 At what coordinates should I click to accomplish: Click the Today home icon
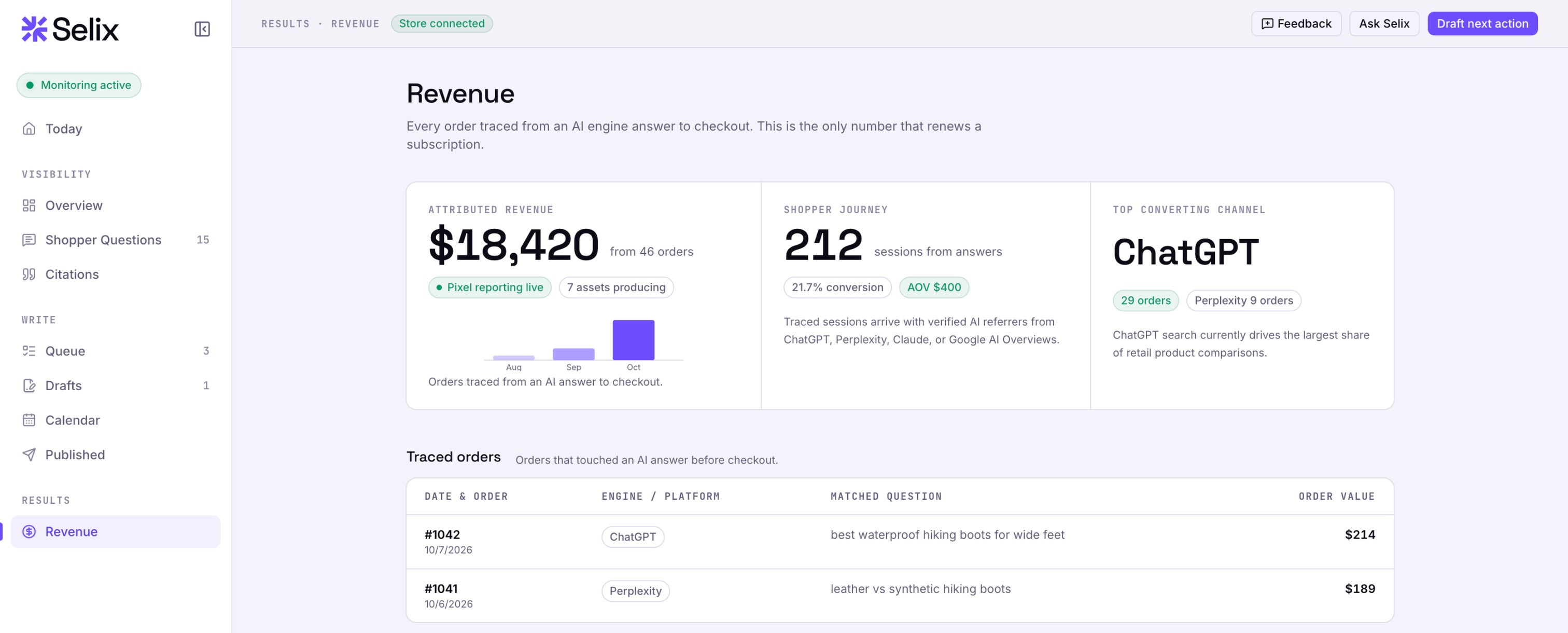(x=29, y=129)
